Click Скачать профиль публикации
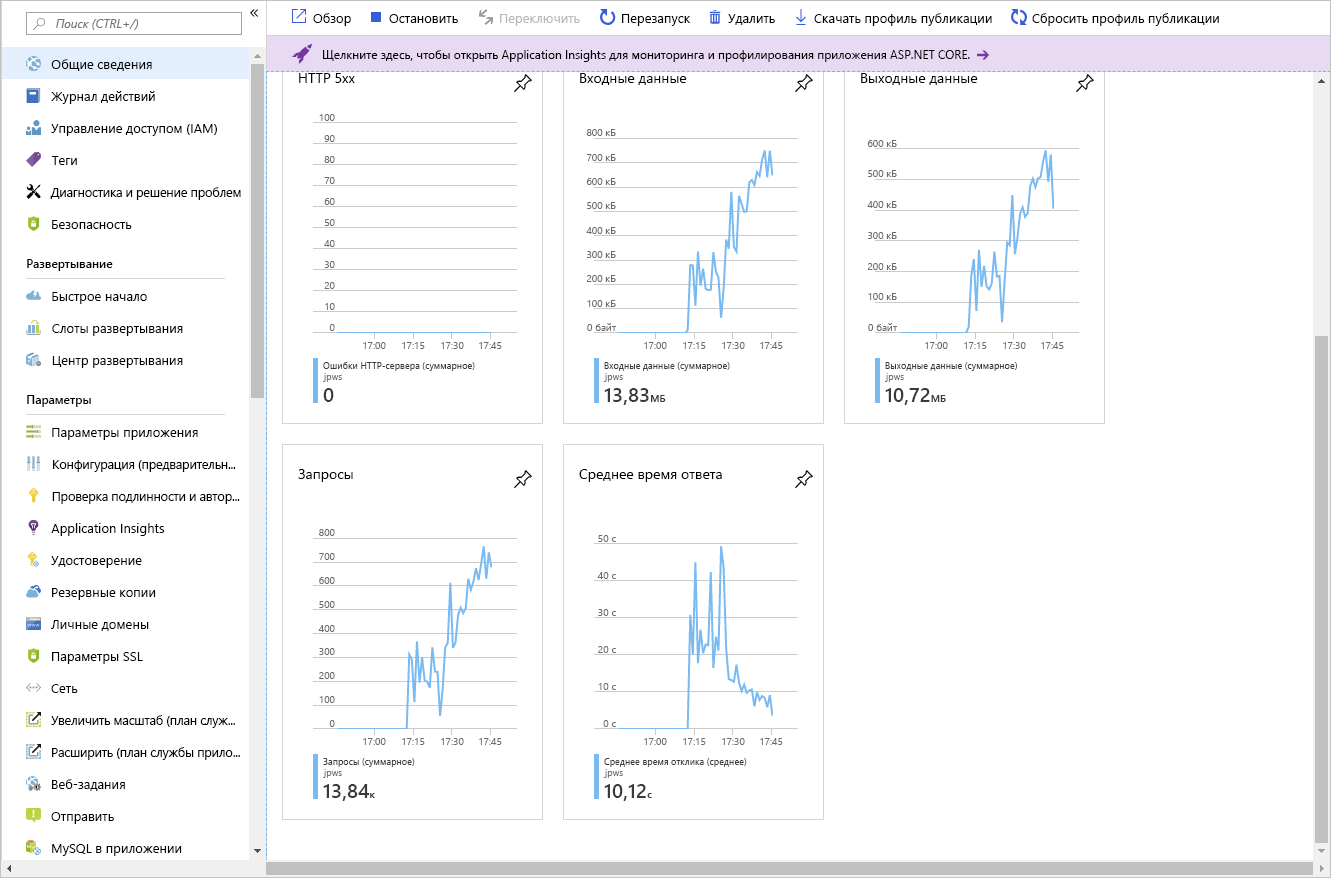The height and width of the screenshot is (878, 1331). (x=893, y=18)
